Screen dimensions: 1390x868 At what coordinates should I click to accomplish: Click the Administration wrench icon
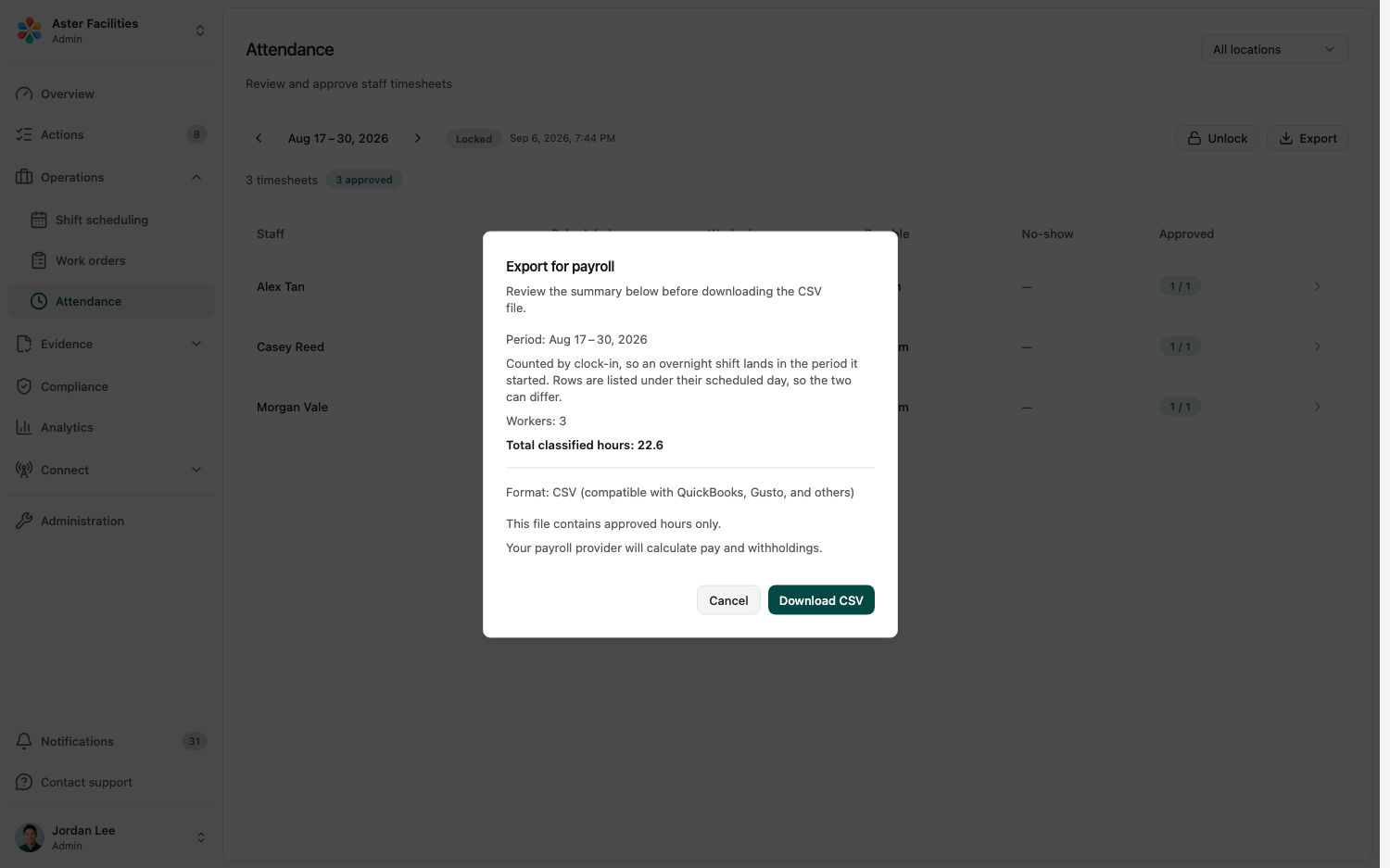point(24,521)
